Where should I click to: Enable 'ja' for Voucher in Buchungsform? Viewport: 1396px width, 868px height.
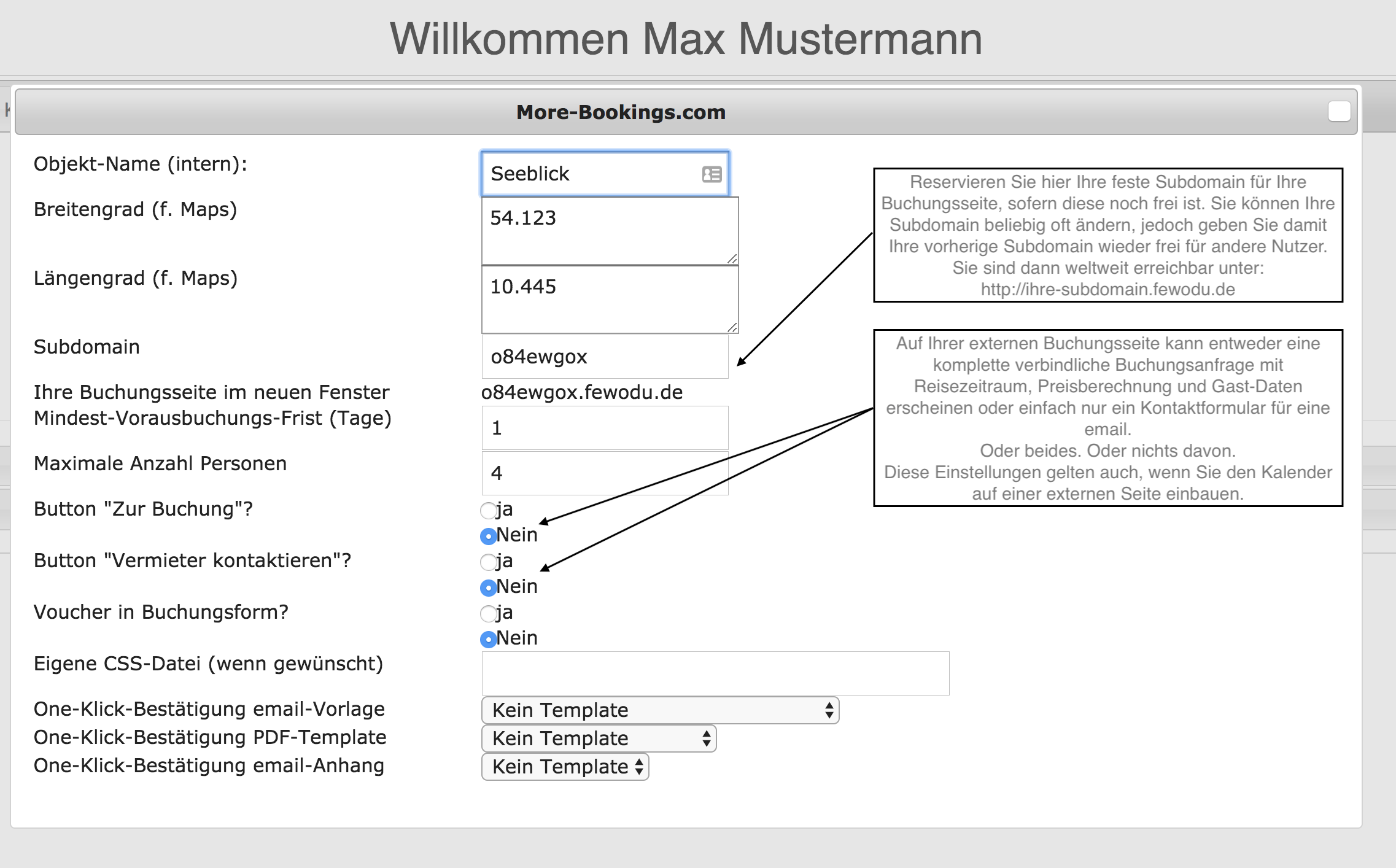(x=488, y=613)
